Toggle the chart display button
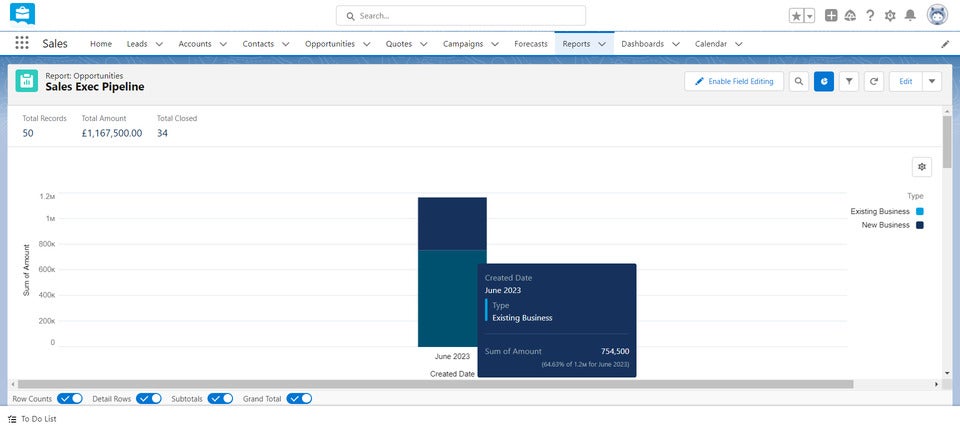 click(x=823, y=81)
